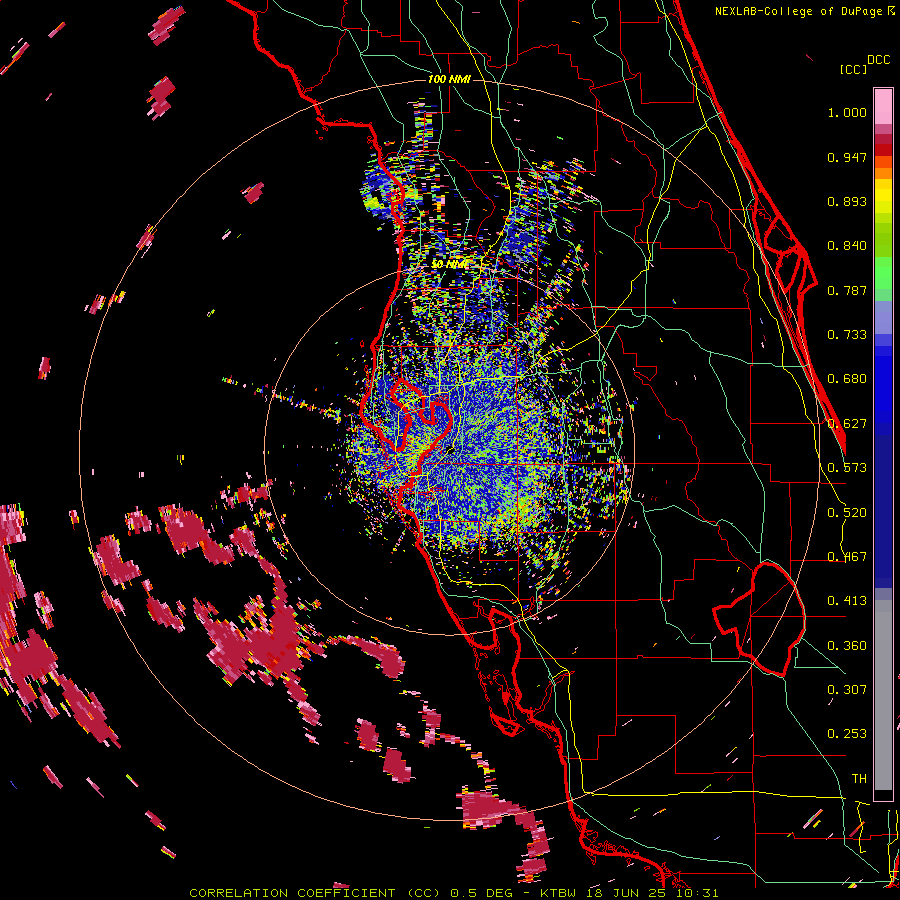This screenshot has height=900, width=900.
Task: Click the TH threshold label on the scale
Action: 859,779
